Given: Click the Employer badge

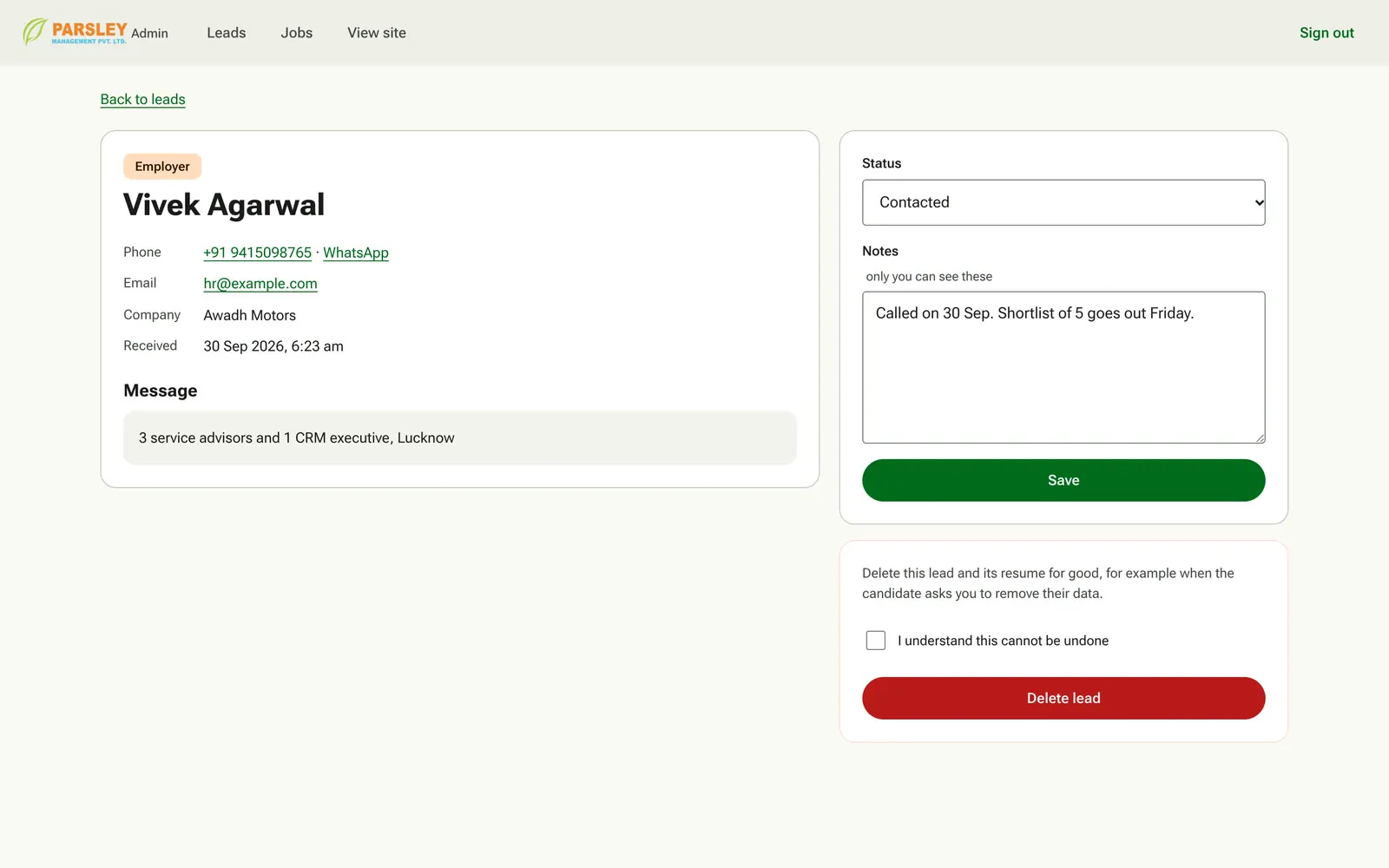Looking at the screenshot, I should pos(162,167).
